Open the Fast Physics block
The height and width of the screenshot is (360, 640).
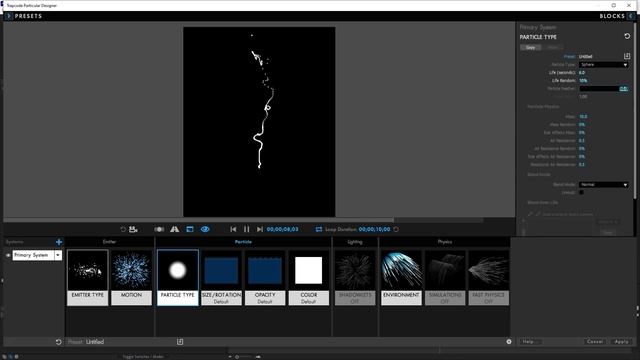(x=489, y=278)
